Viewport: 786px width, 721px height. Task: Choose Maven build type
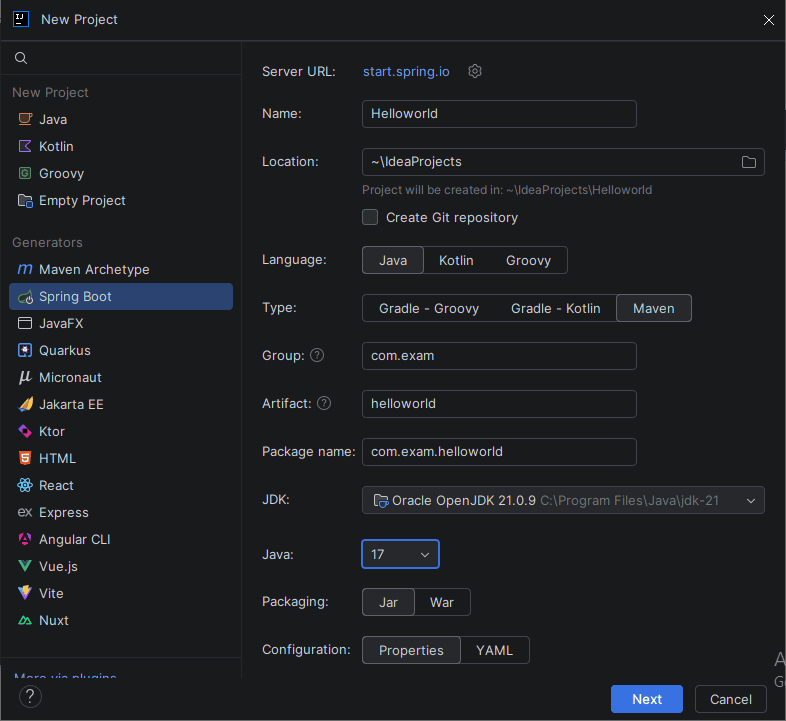pyautogui.click(x=654, y=308)
